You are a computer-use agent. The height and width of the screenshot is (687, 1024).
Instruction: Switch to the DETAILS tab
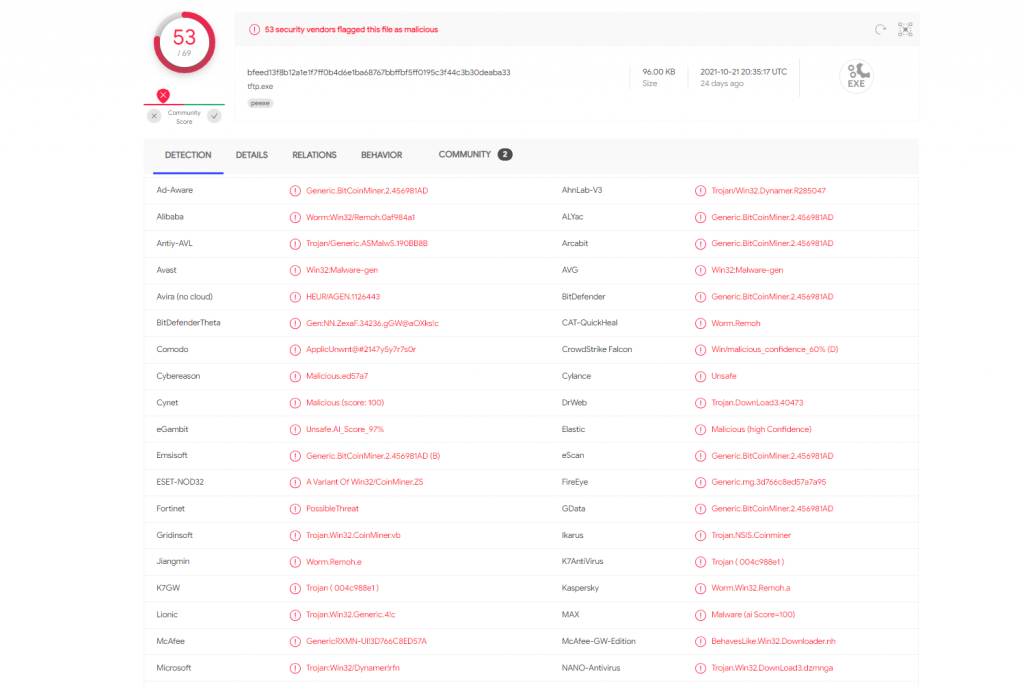pos(252,155)
